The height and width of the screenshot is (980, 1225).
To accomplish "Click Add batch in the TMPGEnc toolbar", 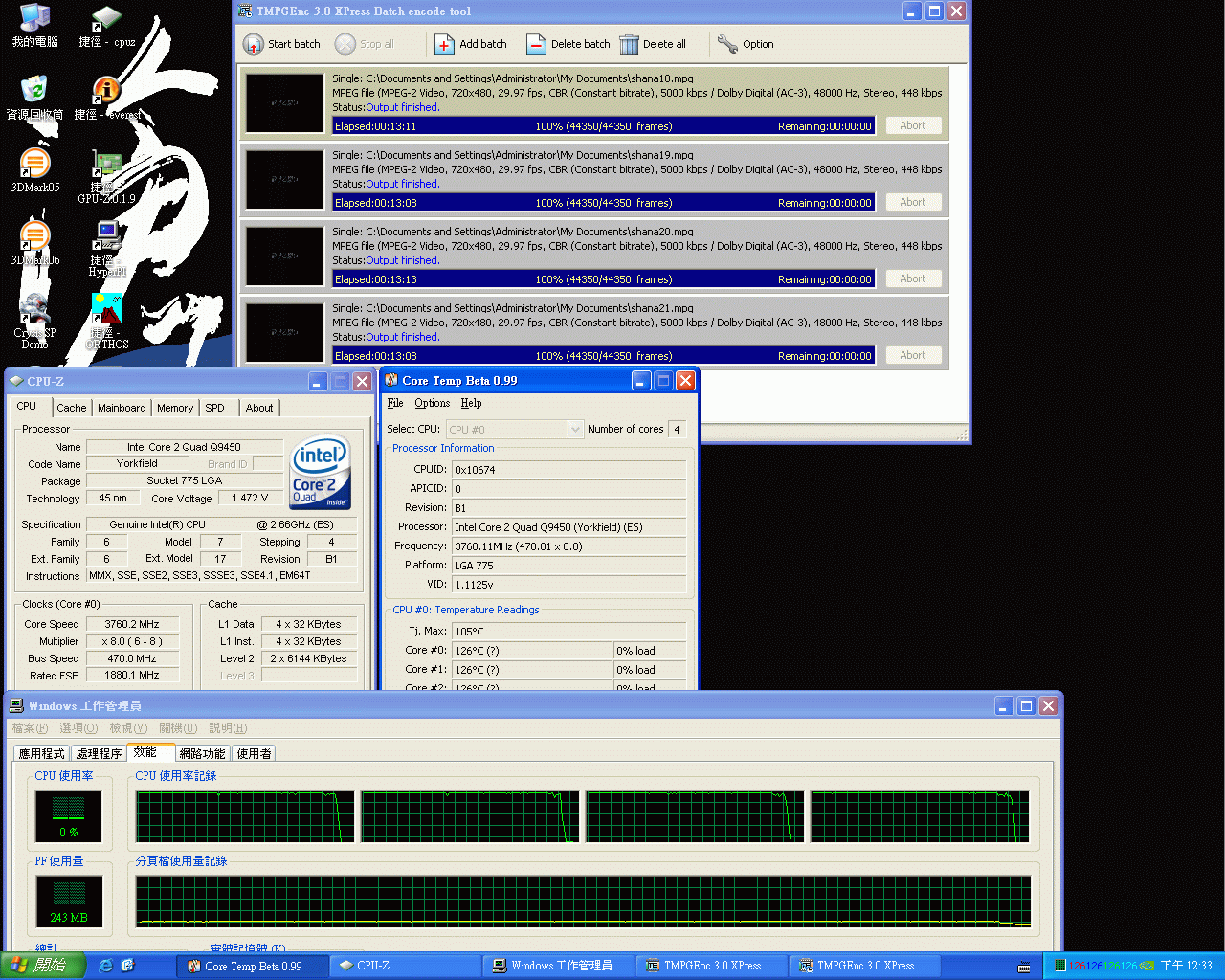I will coord(471,44).
